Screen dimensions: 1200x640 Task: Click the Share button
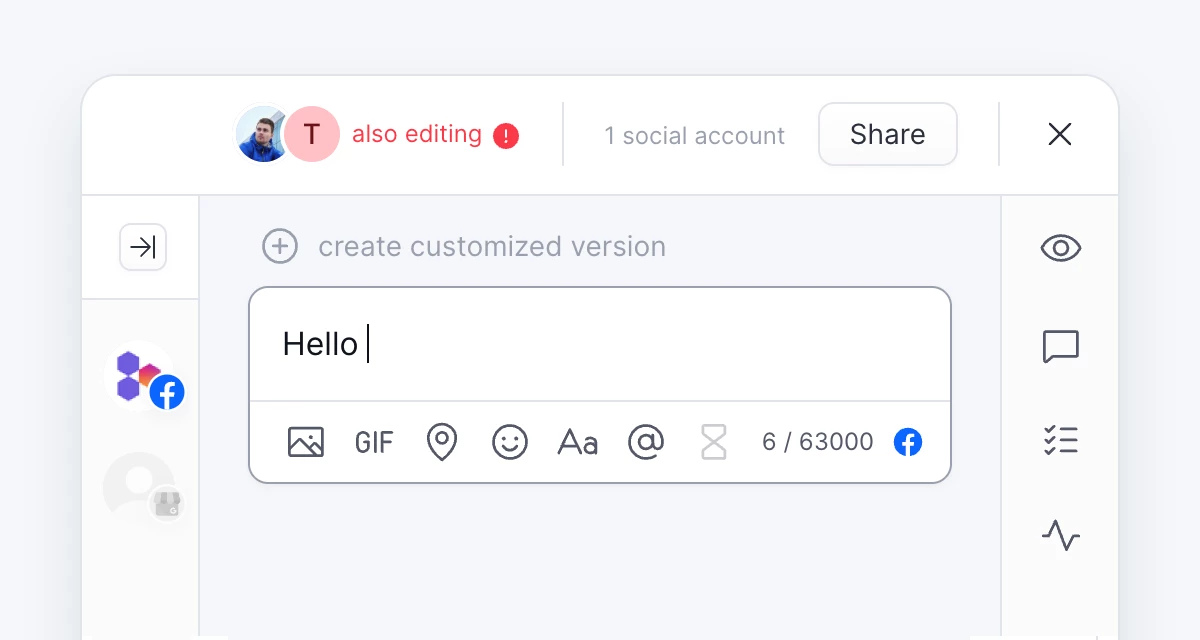(887, 134)
